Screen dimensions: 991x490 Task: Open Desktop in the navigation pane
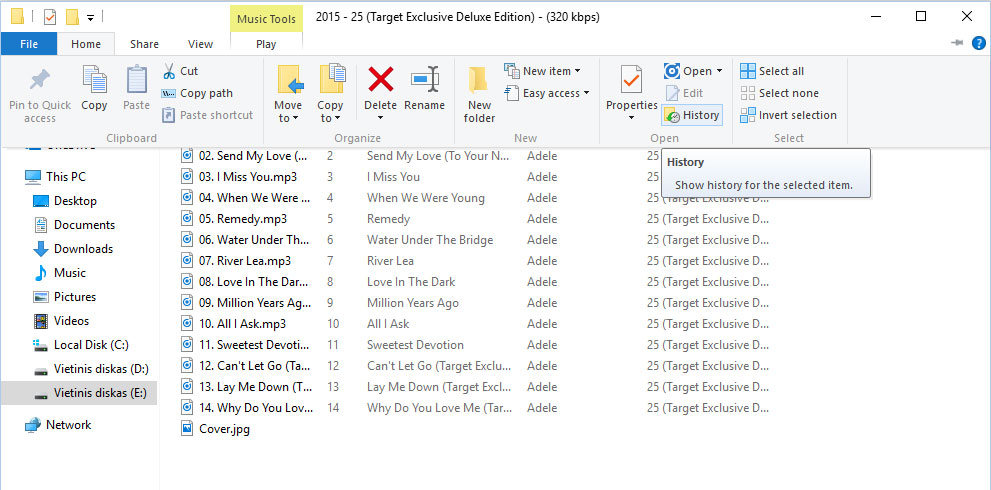coord(64,201)
